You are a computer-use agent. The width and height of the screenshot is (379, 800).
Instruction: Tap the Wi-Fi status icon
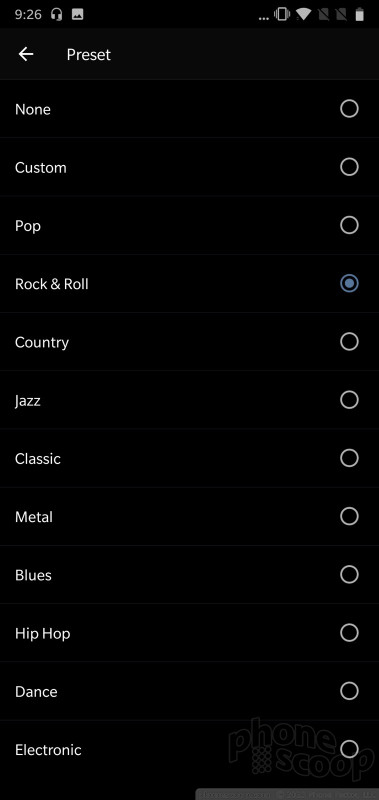point(303,14)
